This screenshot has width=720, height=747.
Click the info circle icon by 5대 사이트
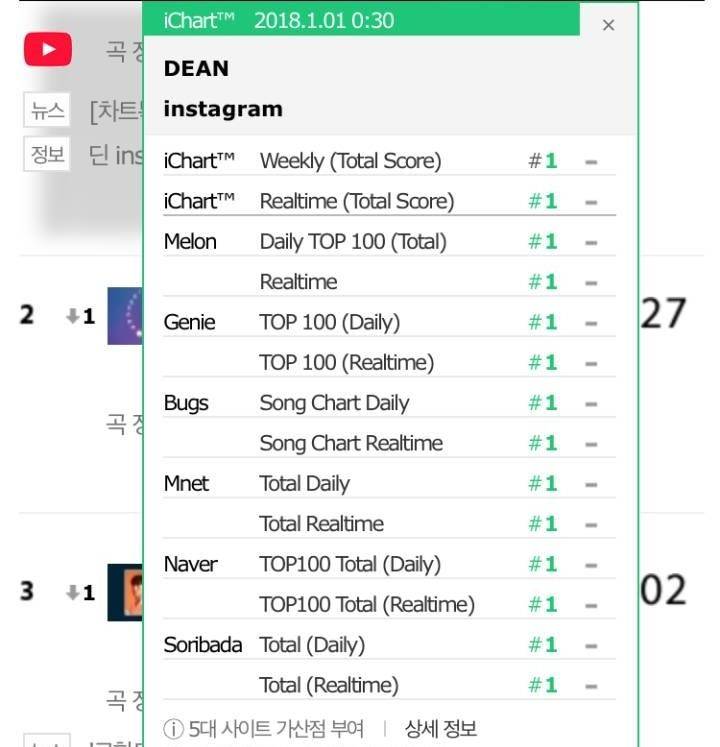coord(173,728)
